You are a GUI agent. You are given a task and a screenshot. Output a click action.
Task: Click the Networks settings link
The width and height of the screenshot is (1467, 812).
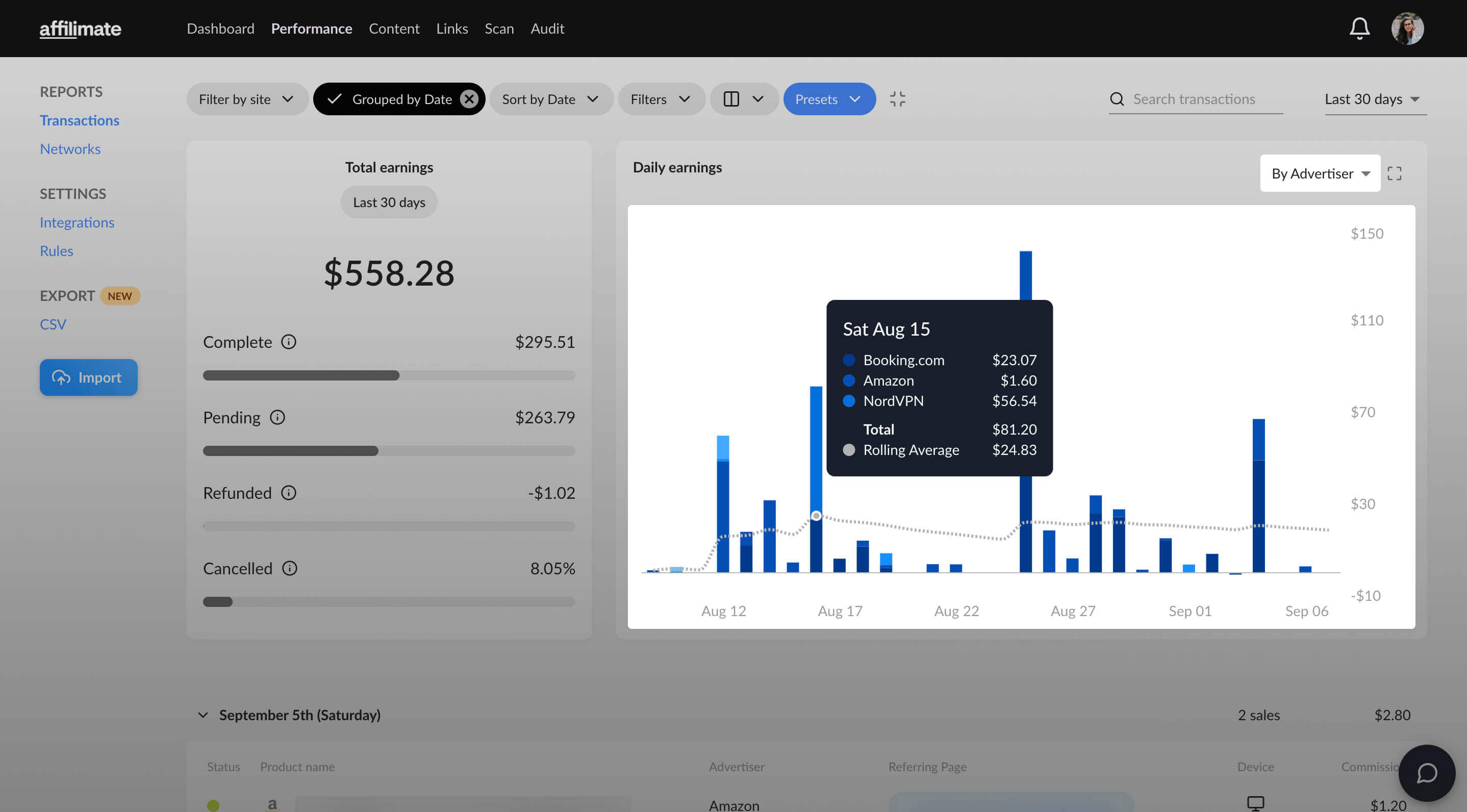70,149
